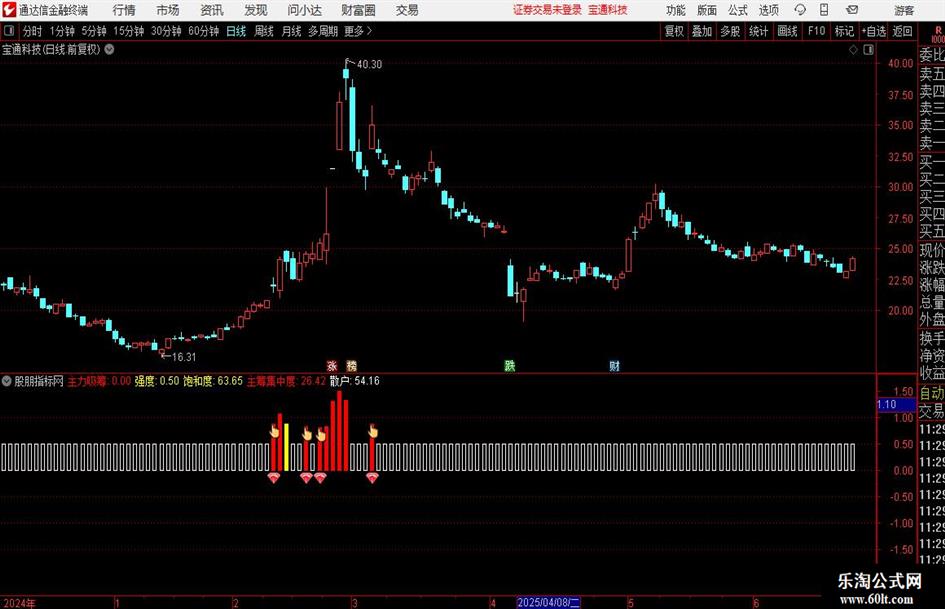The width and height of the screenshot is (945, 609).
Task: Click the 散户: 54.16 indicator value
Action: [354, 381]
